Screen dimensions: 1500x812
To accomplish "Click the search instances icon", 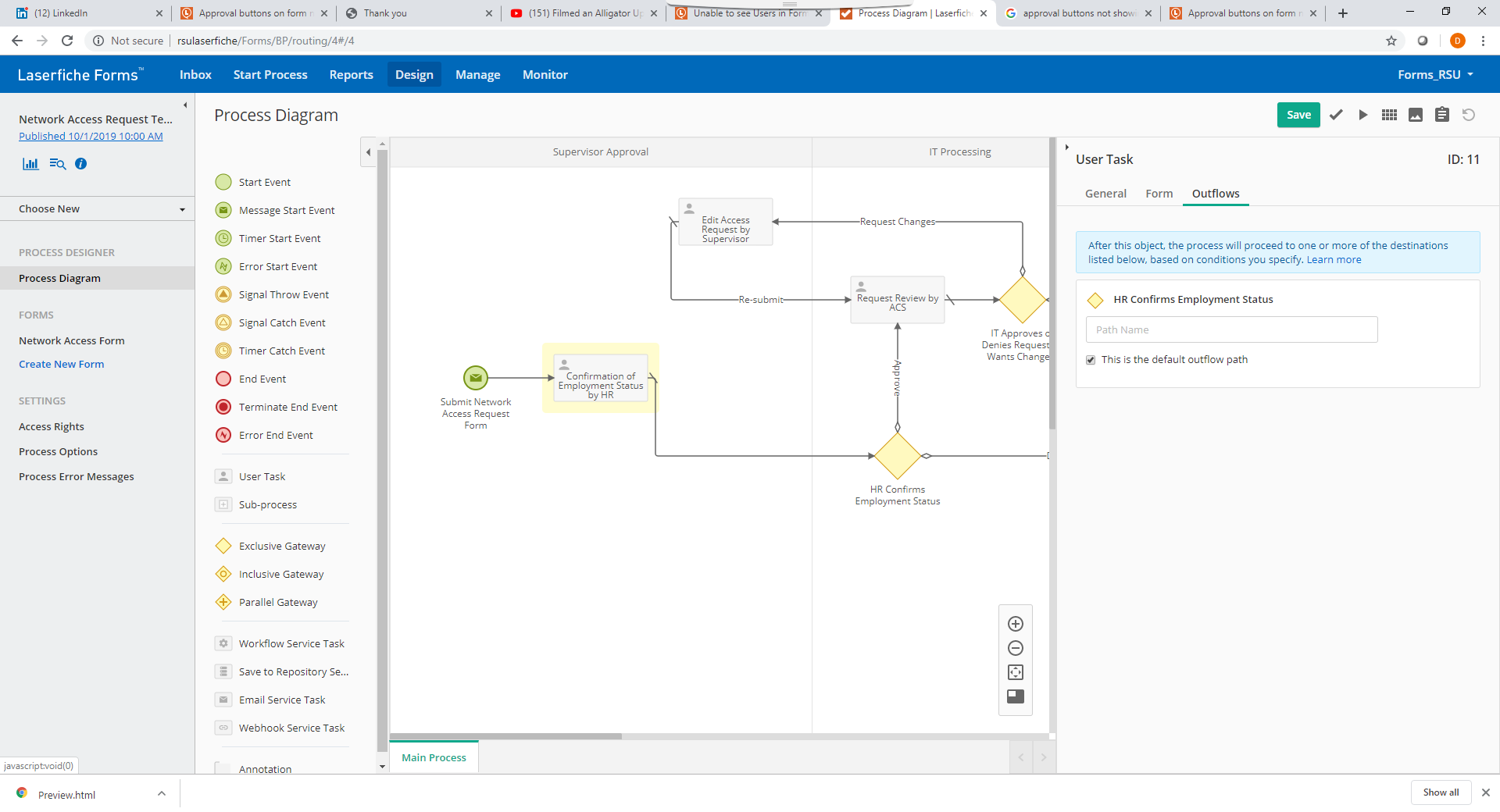I will [57, 164].
